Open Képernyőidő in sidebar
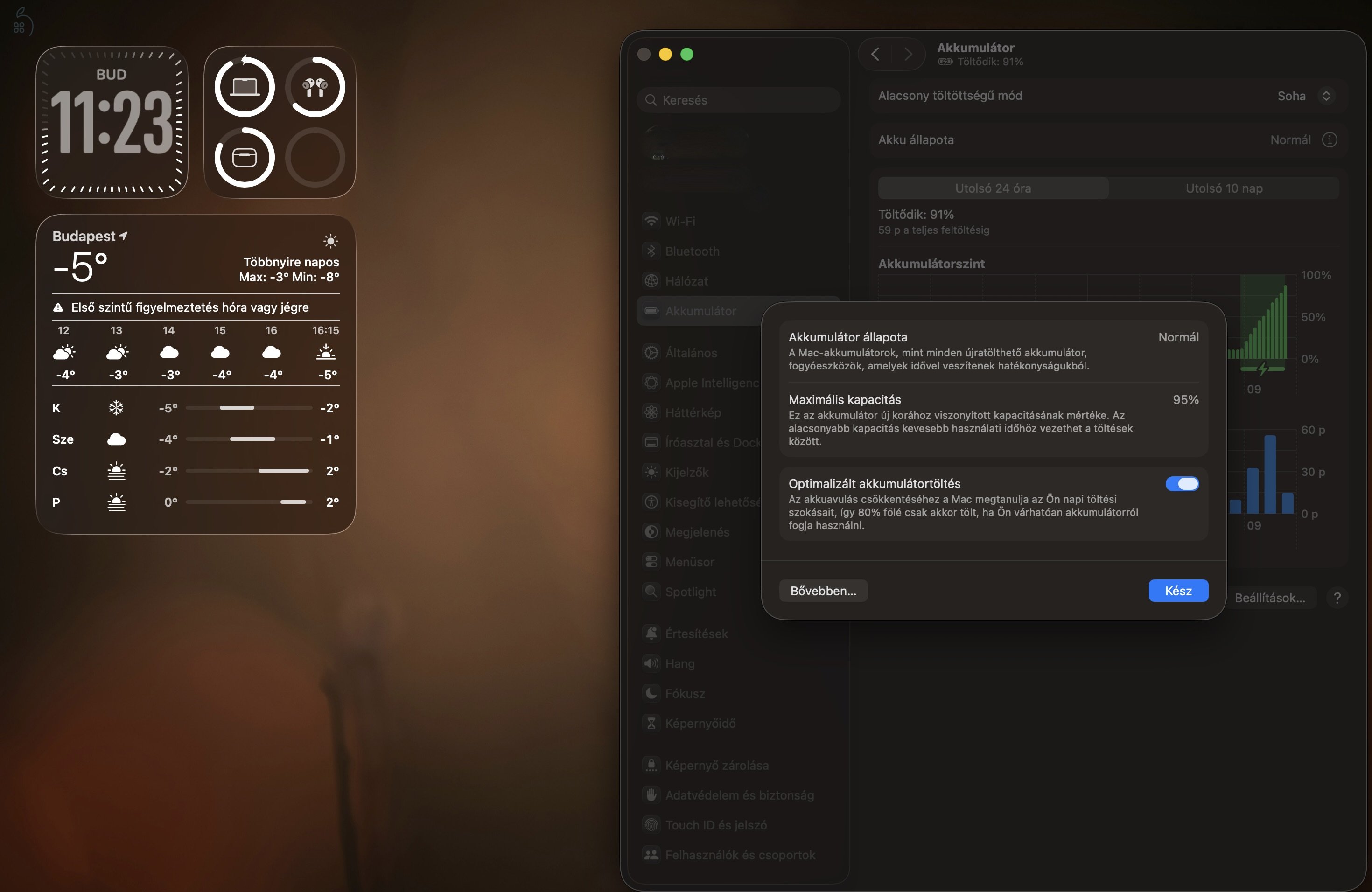The width and height of the screenshot is (1372, 892). coord(700,723)
